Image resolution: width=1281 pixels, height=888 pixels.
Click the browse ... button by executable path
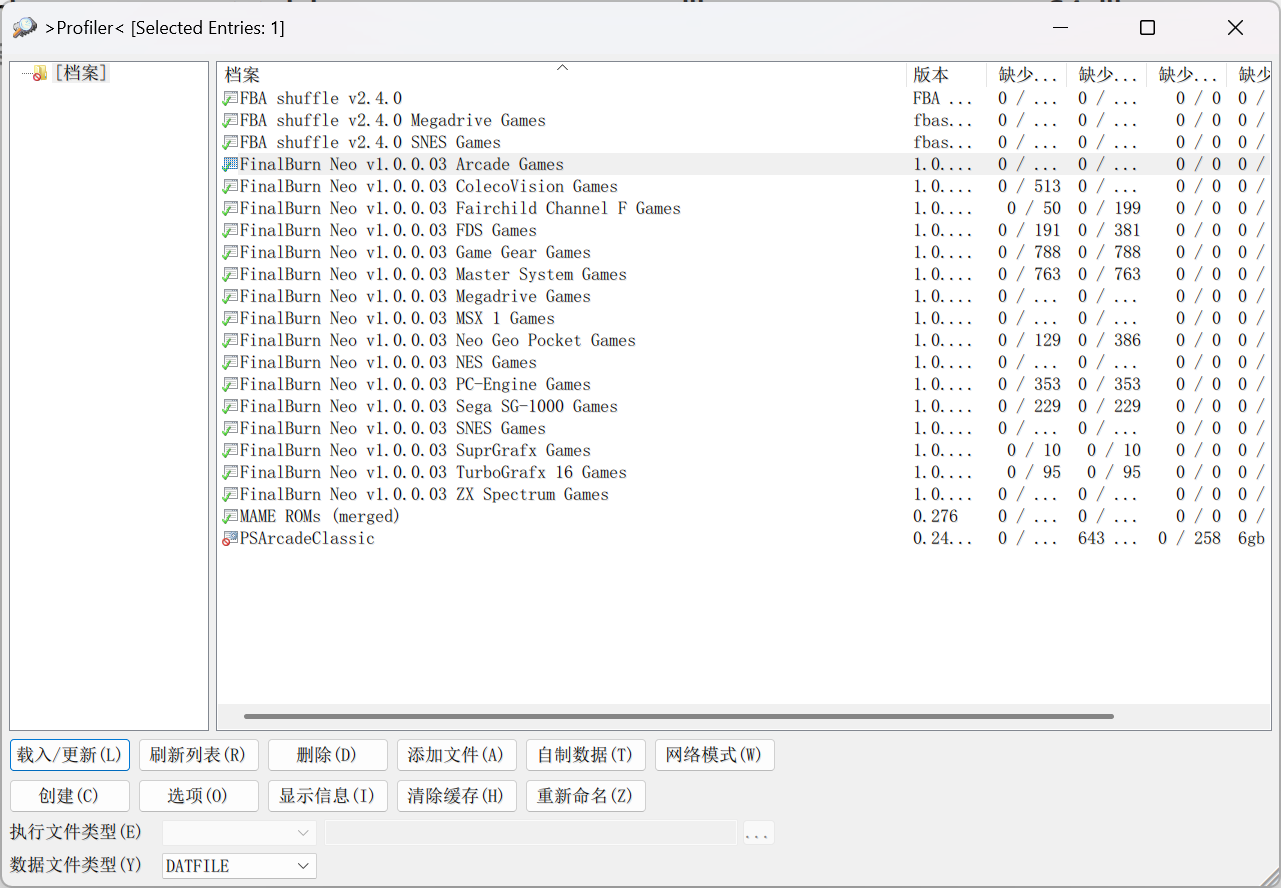pyautogui.click(x=757, y=833)
